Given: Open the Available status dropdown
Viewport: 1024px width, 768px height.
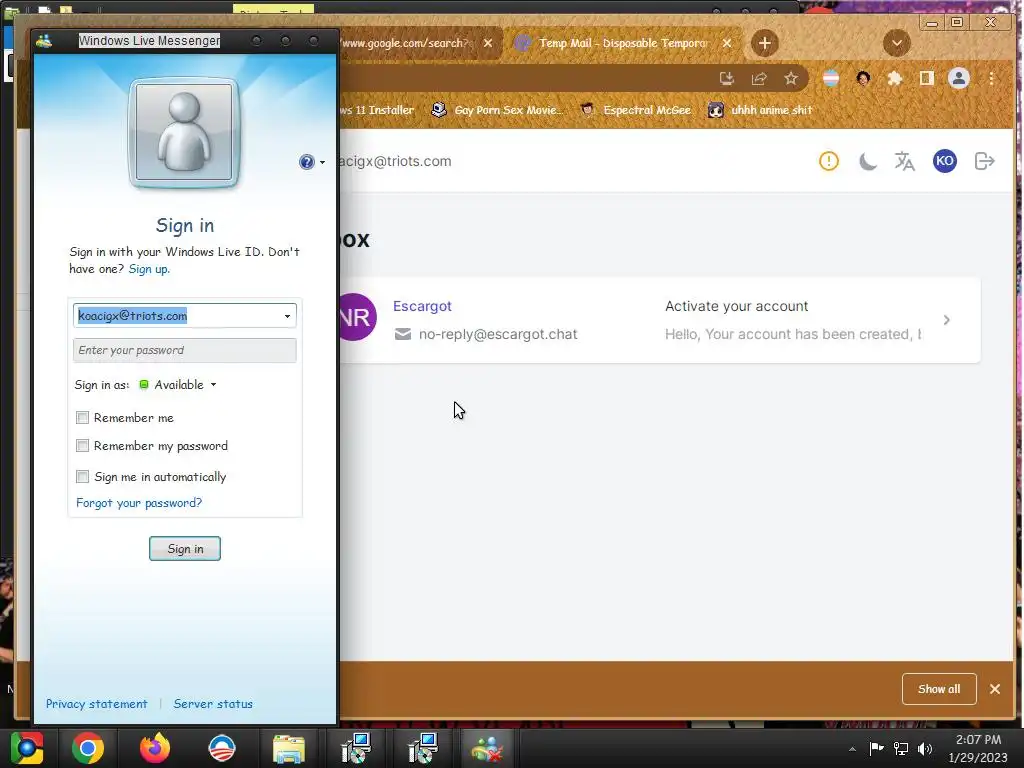Looking at the screenshot, I should pos(178,385).
